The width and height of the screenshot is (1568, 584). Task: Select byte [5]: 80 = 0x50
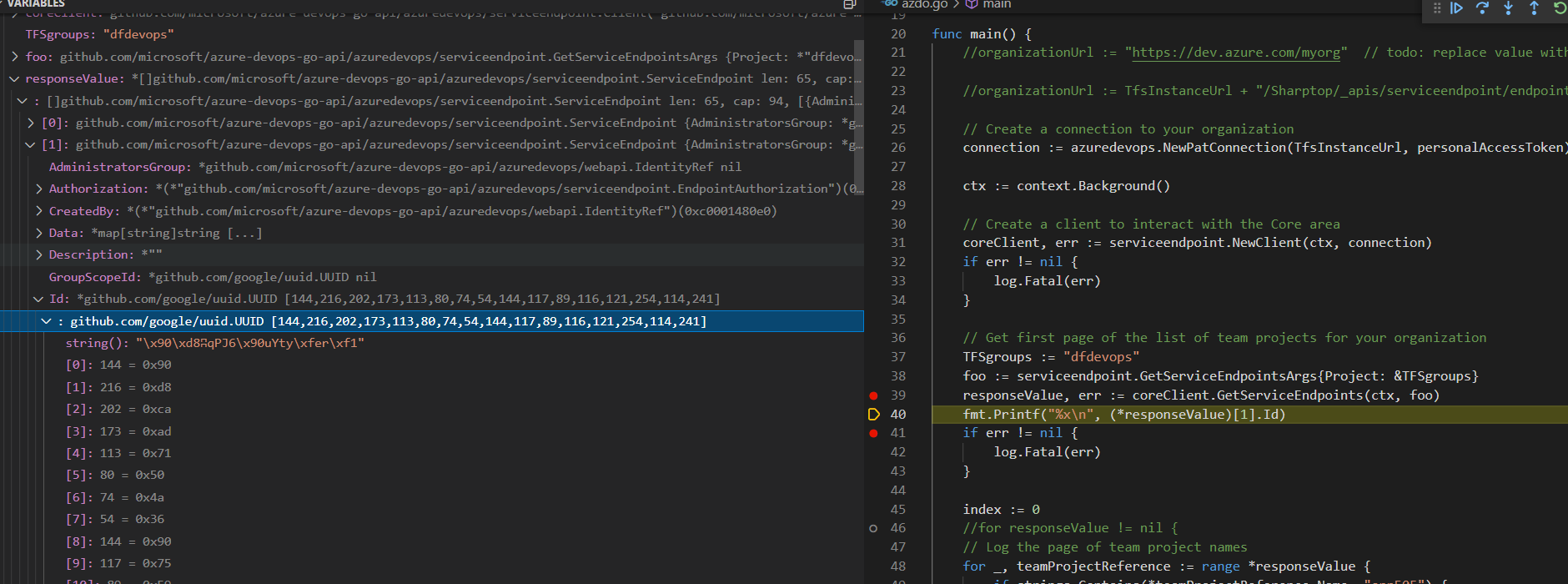[431, 475]
